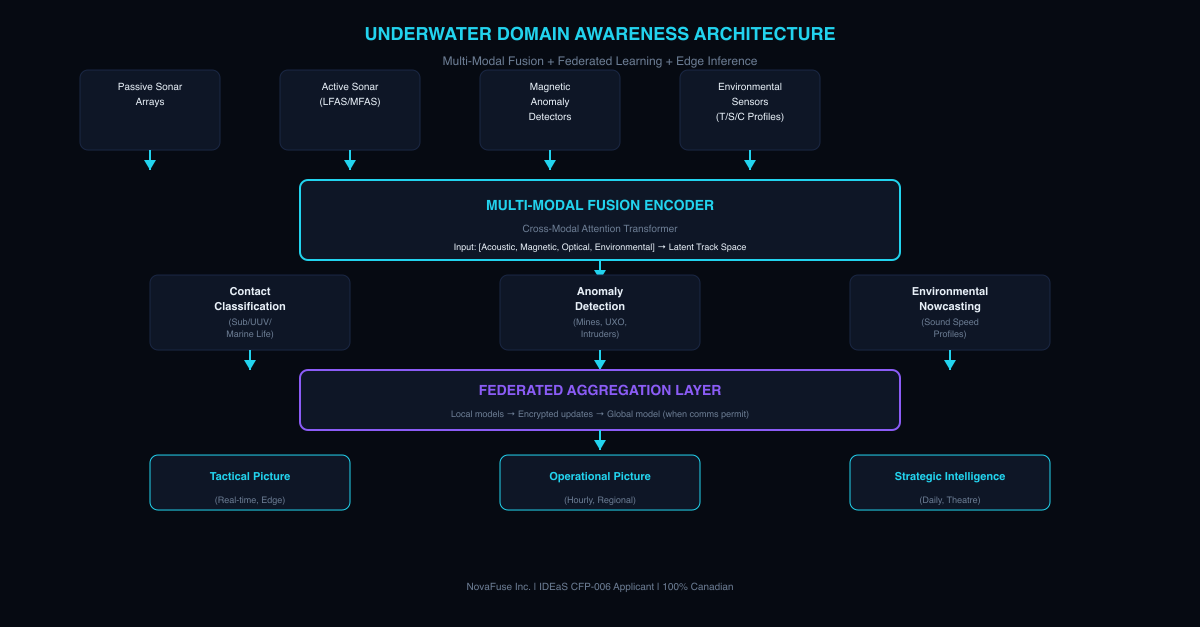
Task: Click the Multi-Modal Fusion Encoder block
Action: pos(600,220)
